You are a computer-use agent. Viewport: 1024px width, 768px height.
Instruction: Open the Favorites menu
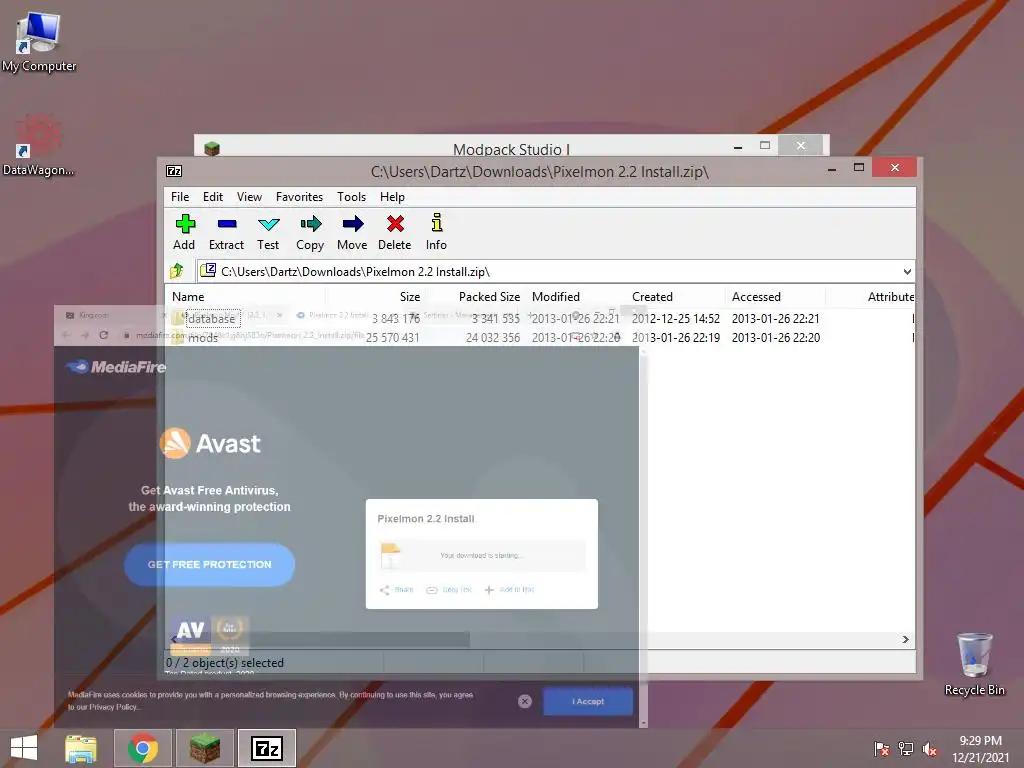[x=299, y=197]
